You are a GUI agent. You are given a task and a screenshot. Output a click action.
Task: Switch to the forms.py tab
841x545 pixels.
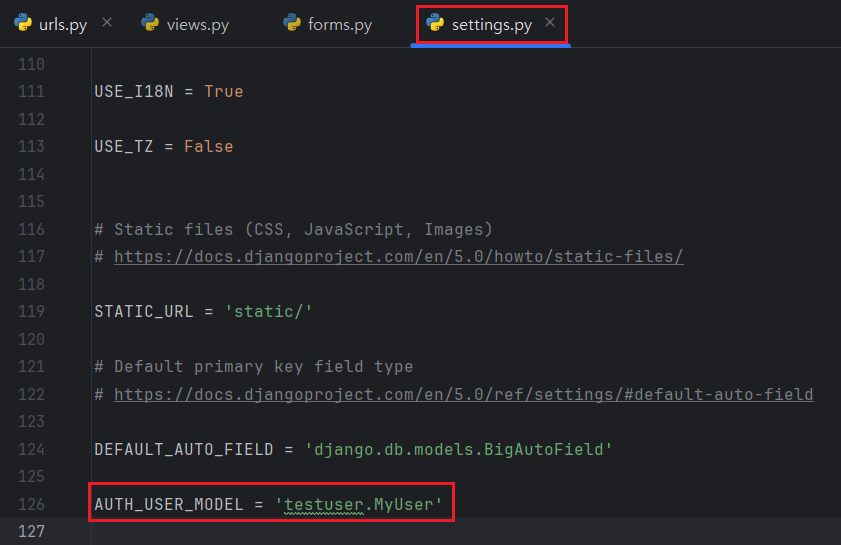340,24
